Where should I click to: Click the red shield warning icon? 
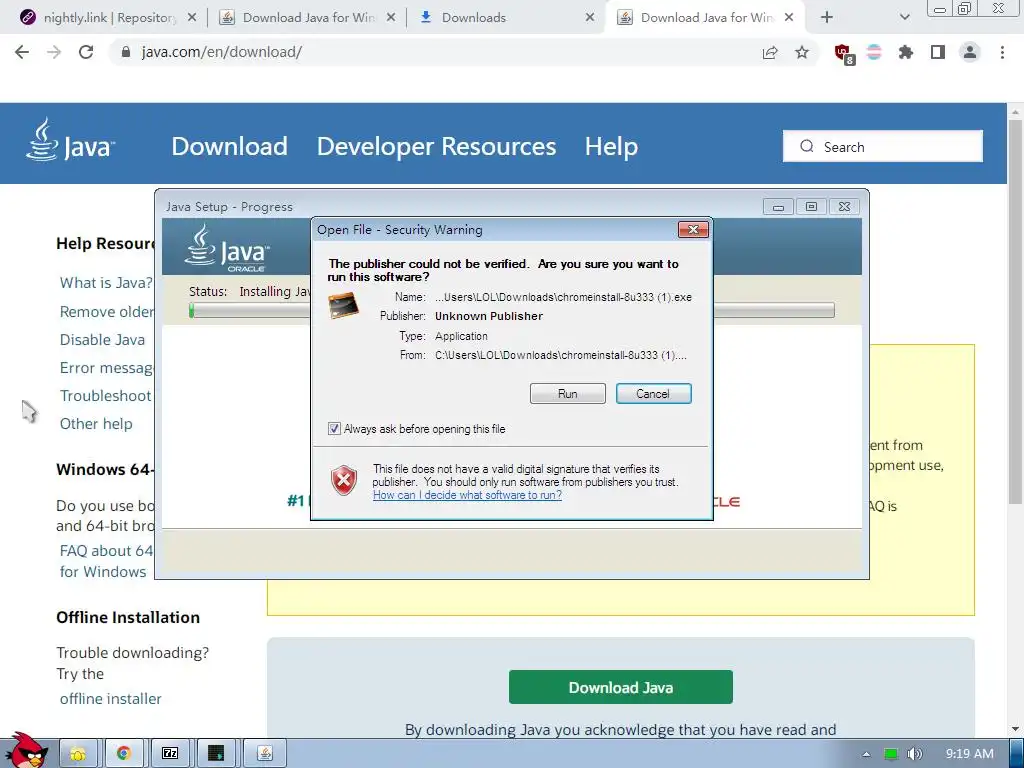click(x=344, y=481)
